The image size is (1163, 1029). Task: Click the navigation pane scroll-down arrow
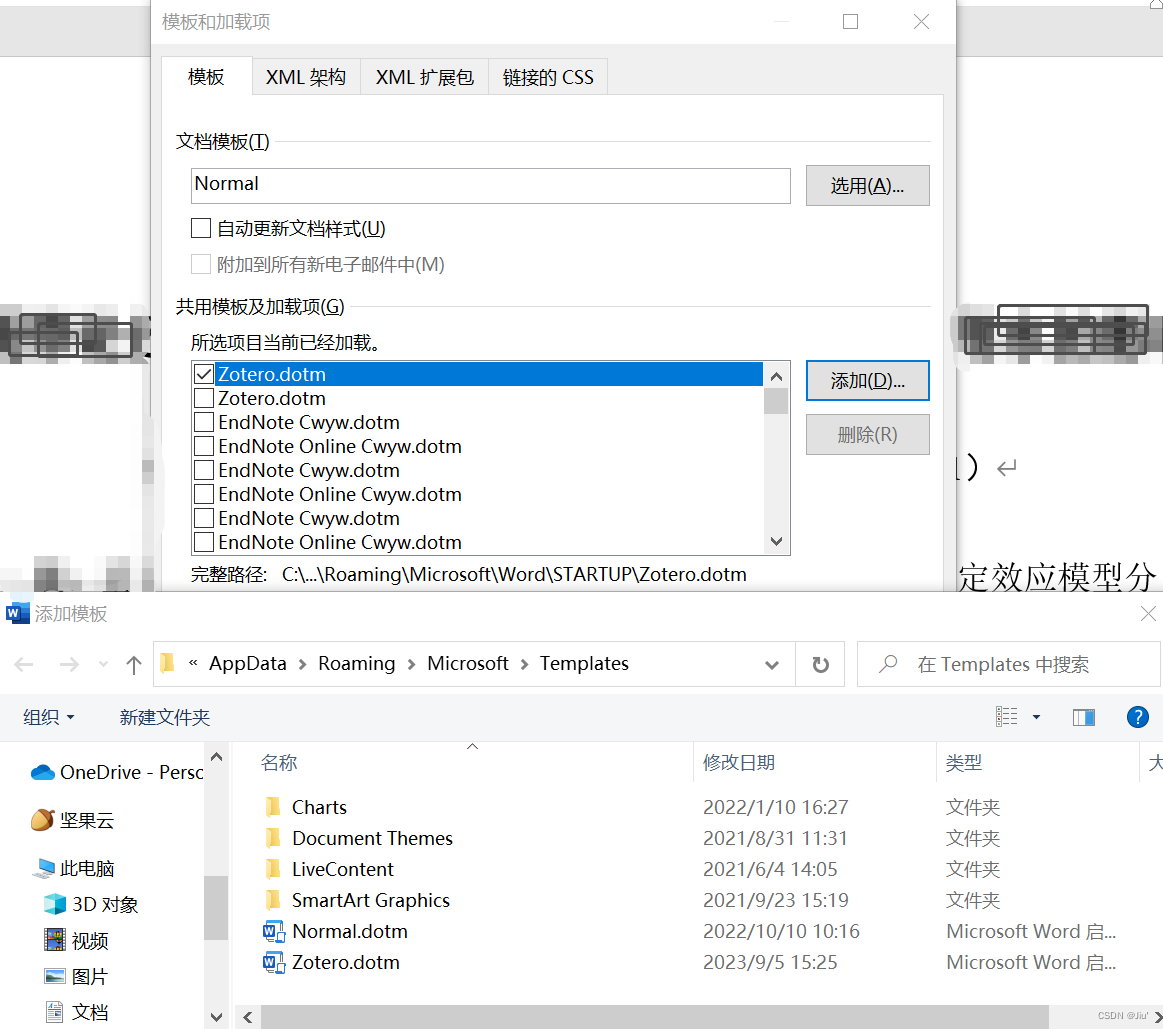click(216, 1016)
